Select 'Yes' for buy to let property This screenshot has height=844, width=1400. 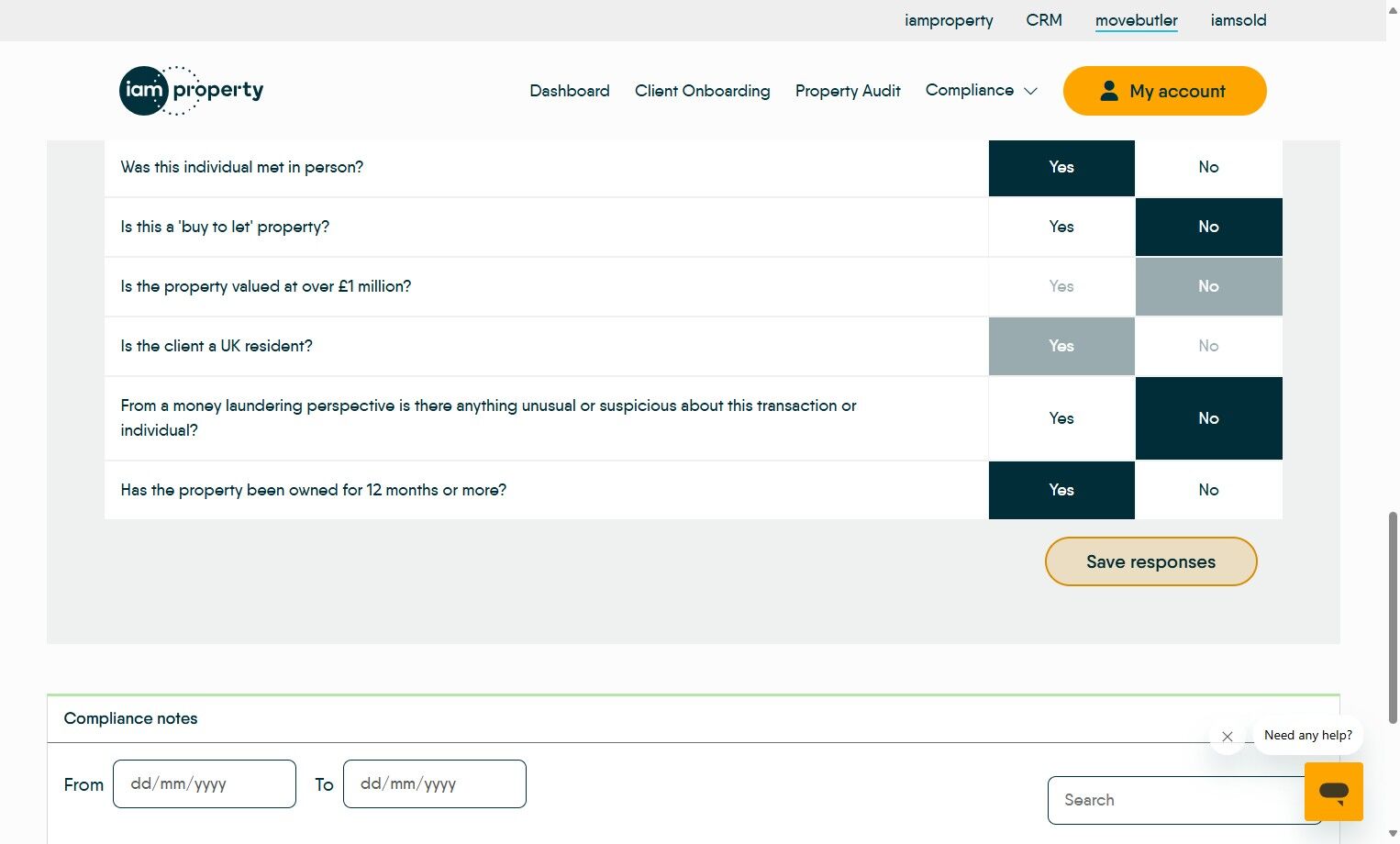pyautogui.click(x=1061, y=227)
